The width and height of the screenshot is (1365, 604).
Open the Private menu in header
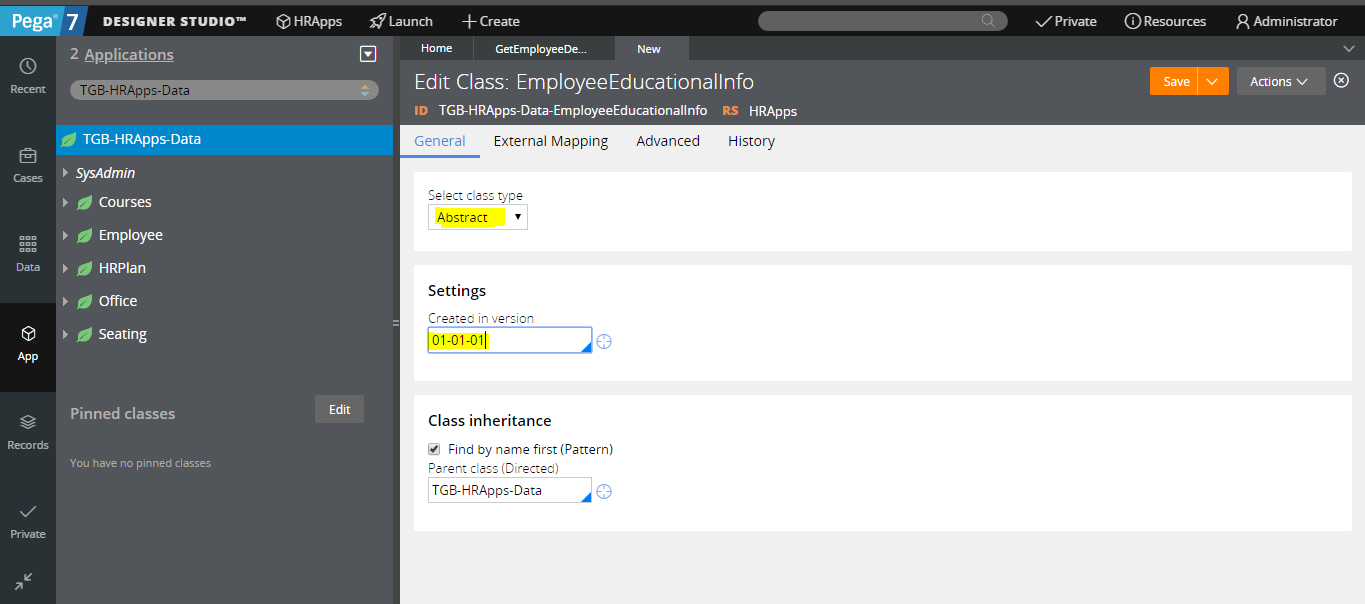[x=1066, y=21]
